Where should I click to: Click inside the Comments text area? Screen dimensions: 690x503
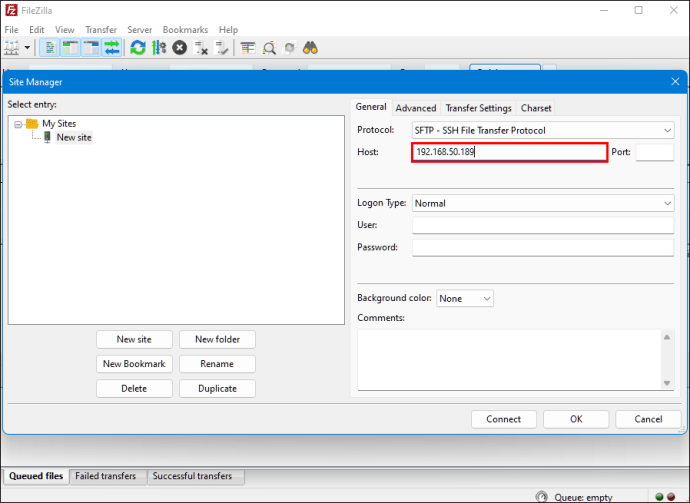pos(510,360)
